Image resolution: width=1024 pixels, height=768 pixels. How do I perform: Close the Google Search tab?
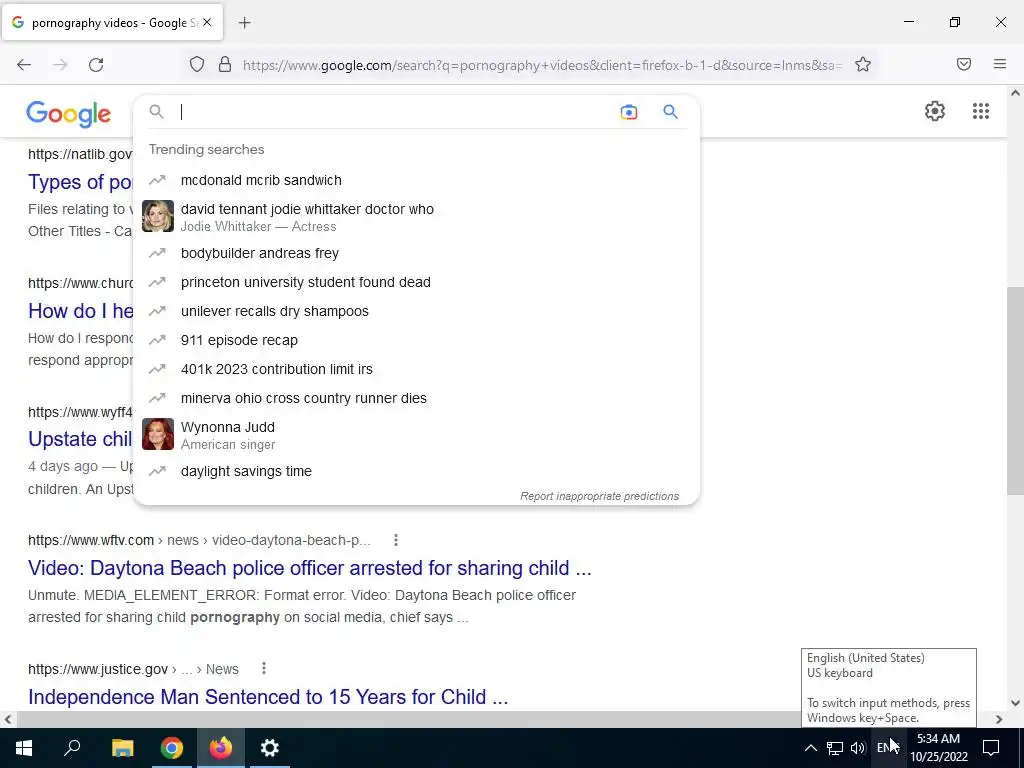pos(207,22)
